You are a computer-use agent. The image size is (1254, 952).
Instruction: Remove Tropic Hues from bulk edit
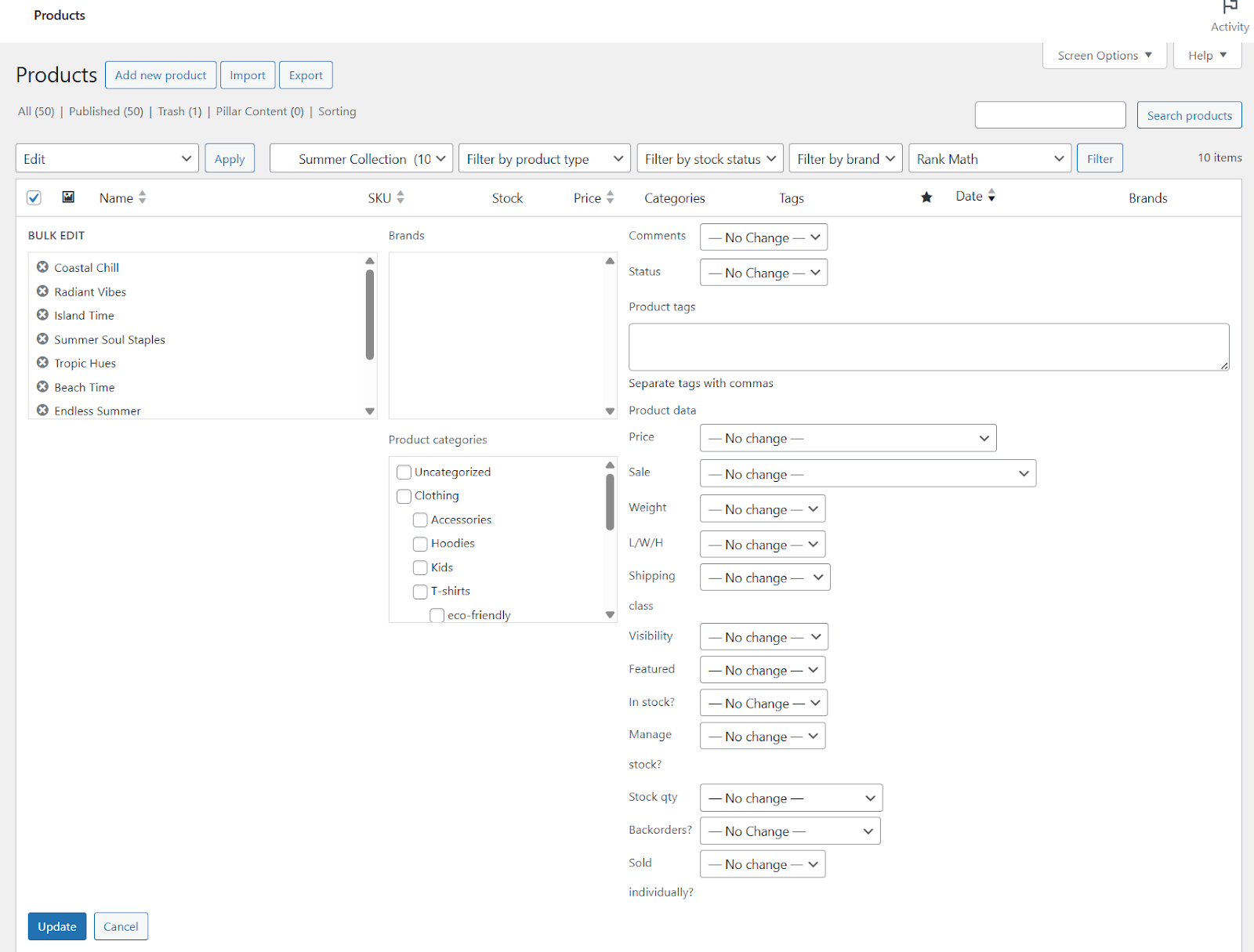42,363
